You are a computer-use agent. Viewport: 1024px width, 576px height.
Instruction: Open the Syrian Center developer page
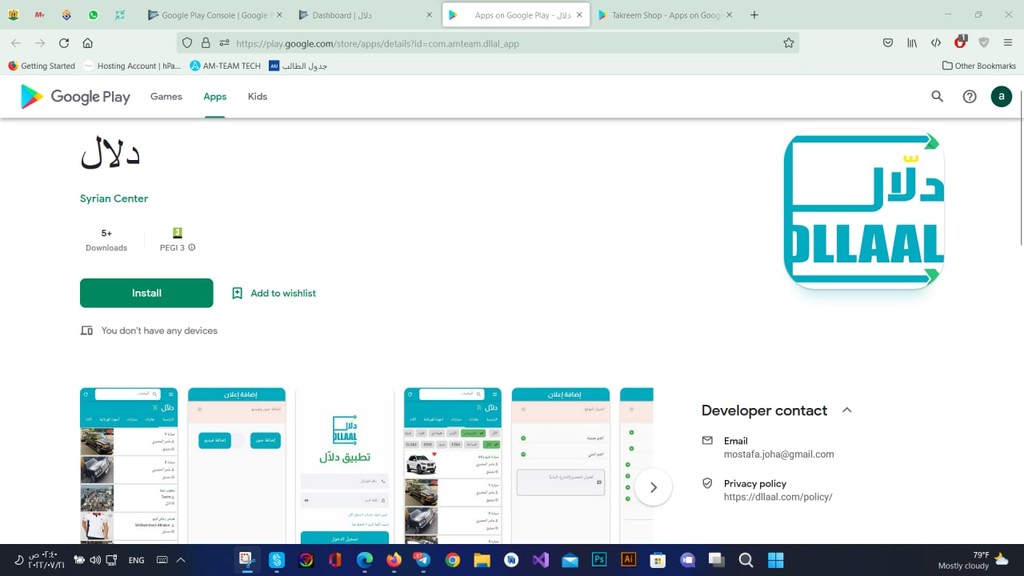(114, 199)
